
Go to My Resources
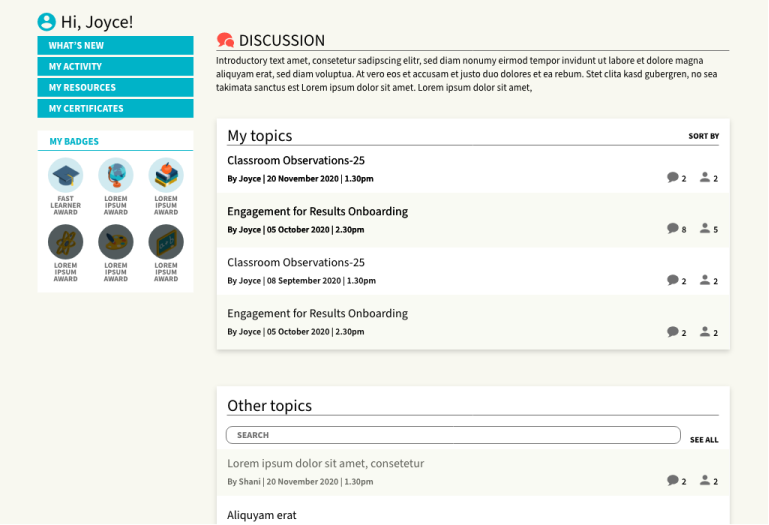tap(115, 88)
